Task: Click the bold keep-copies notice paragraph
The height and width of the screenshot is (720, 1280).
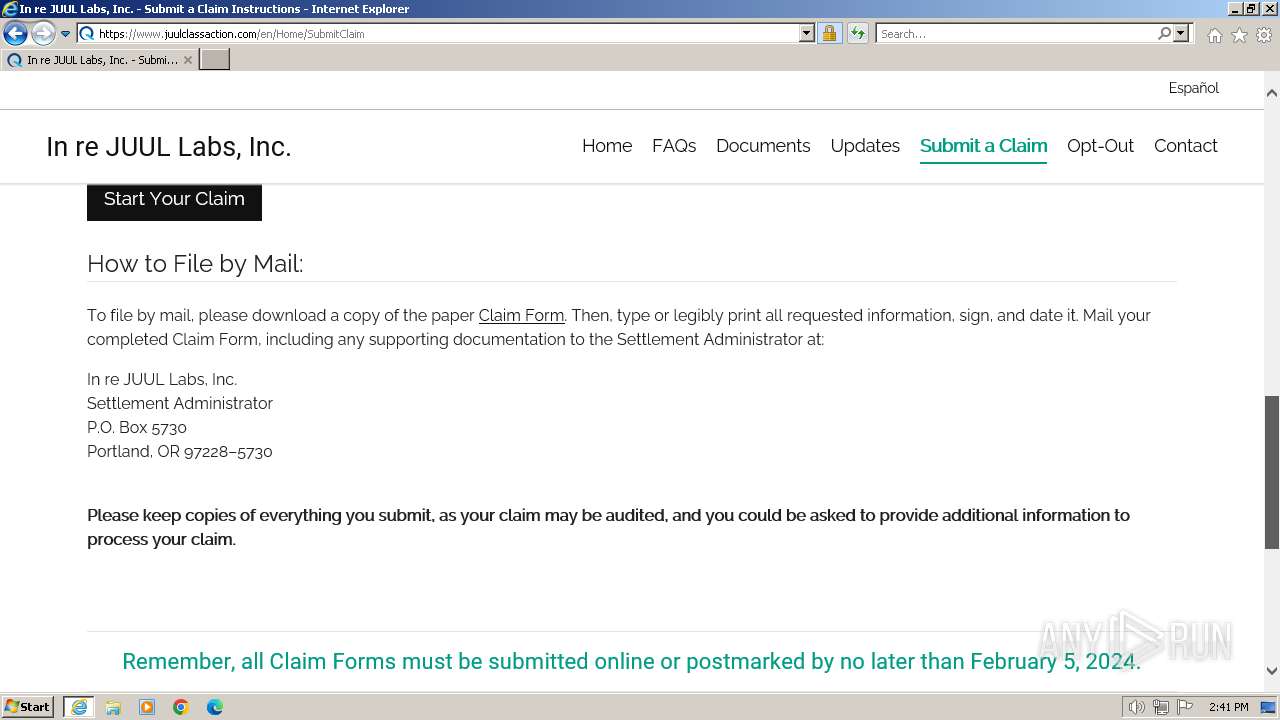Action: coord(608,527)
